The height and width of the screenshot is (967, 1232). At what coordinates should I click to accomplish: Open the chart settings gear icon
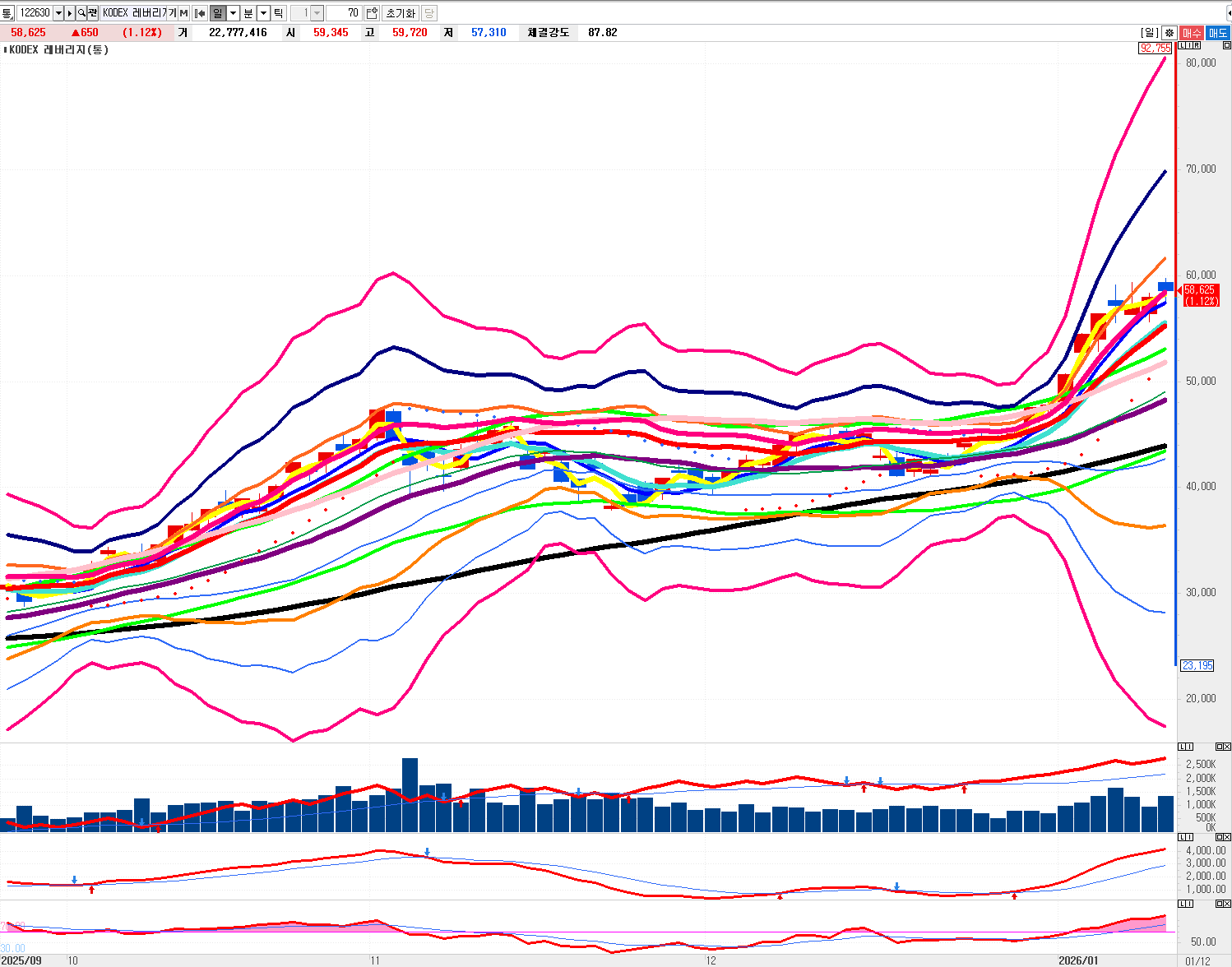1169,33
